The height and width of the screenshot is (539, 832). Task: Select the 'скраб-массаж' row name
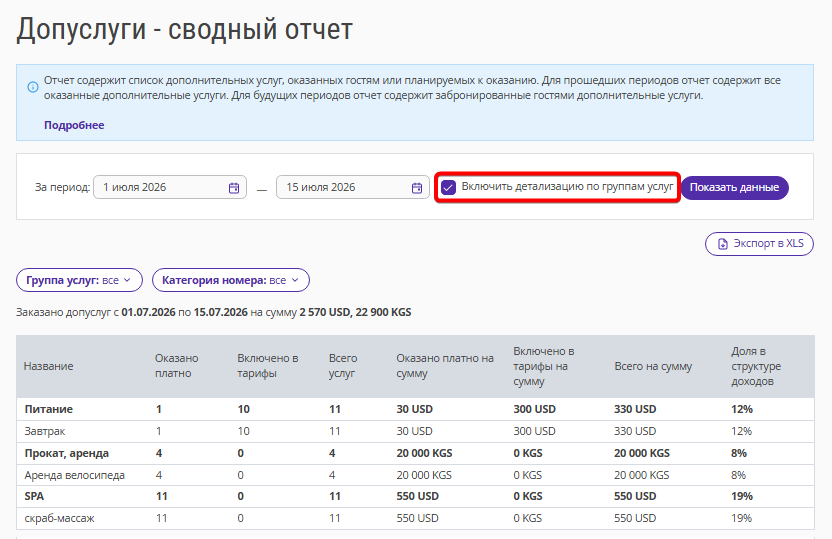pyautogui.click(x=59, y=518)
